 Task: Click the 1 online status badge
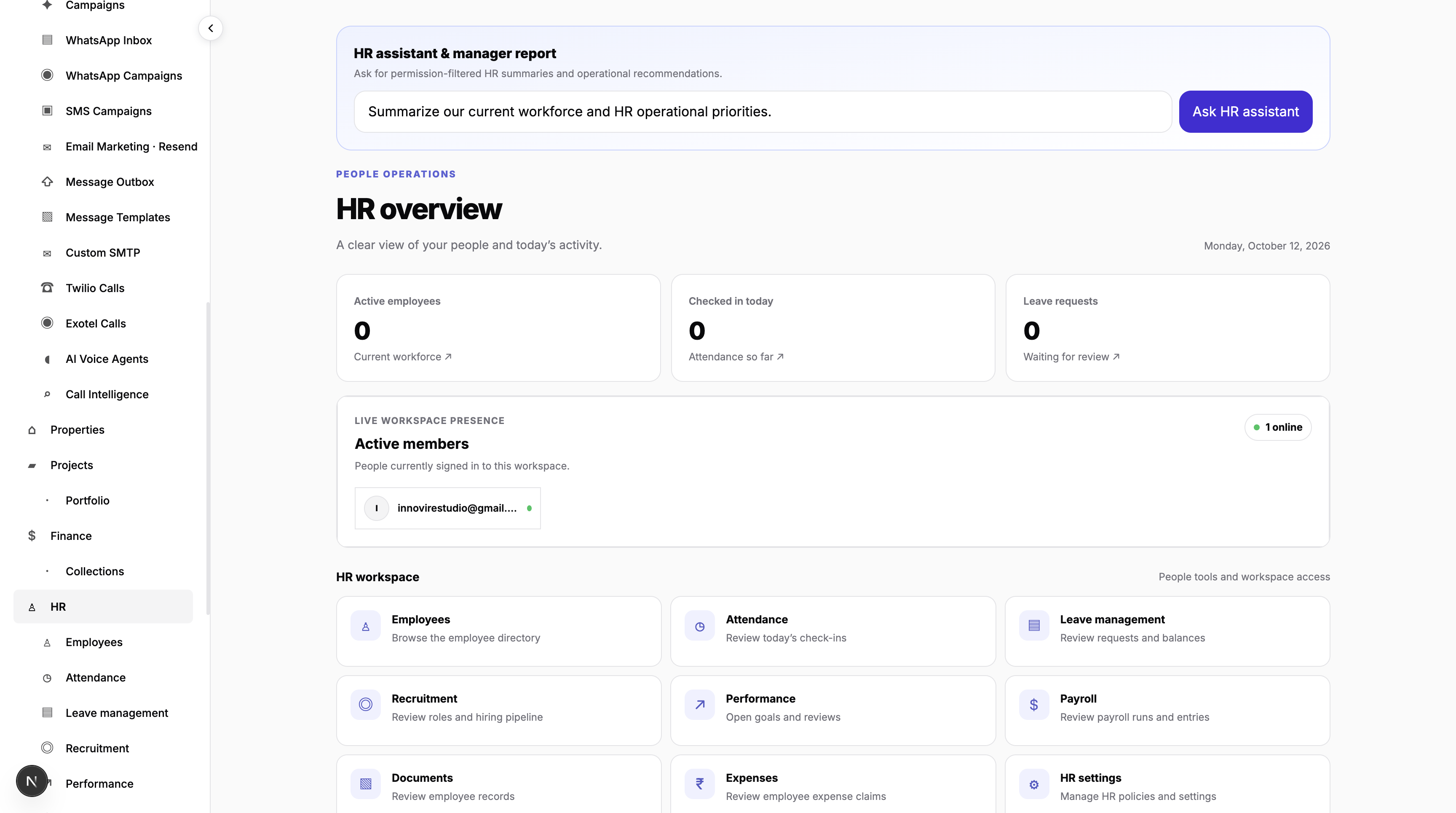[1278, 427]
